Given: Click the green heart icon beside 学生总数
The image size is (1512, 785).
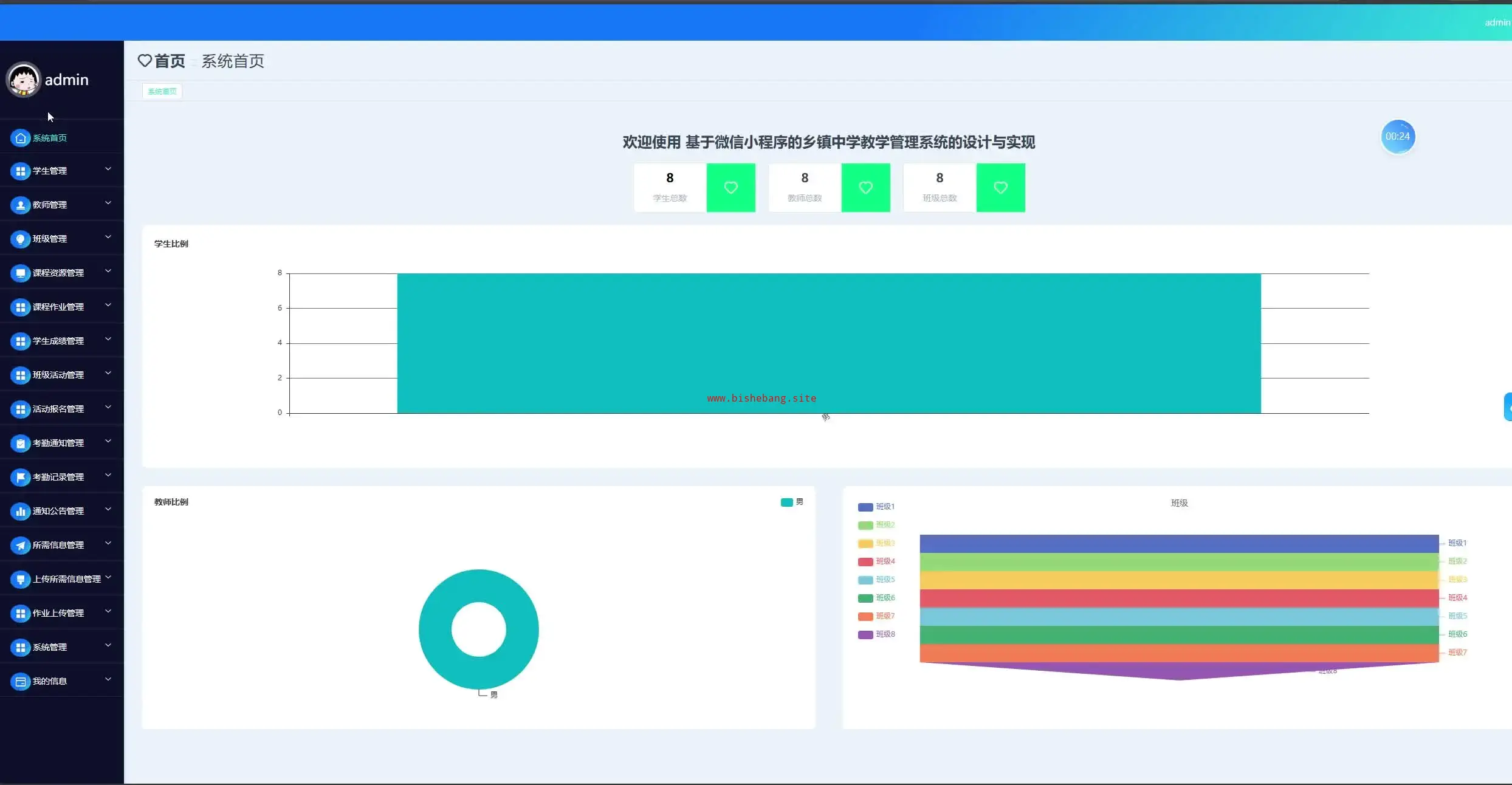Looking at the screenshot, I should [730, 188].
